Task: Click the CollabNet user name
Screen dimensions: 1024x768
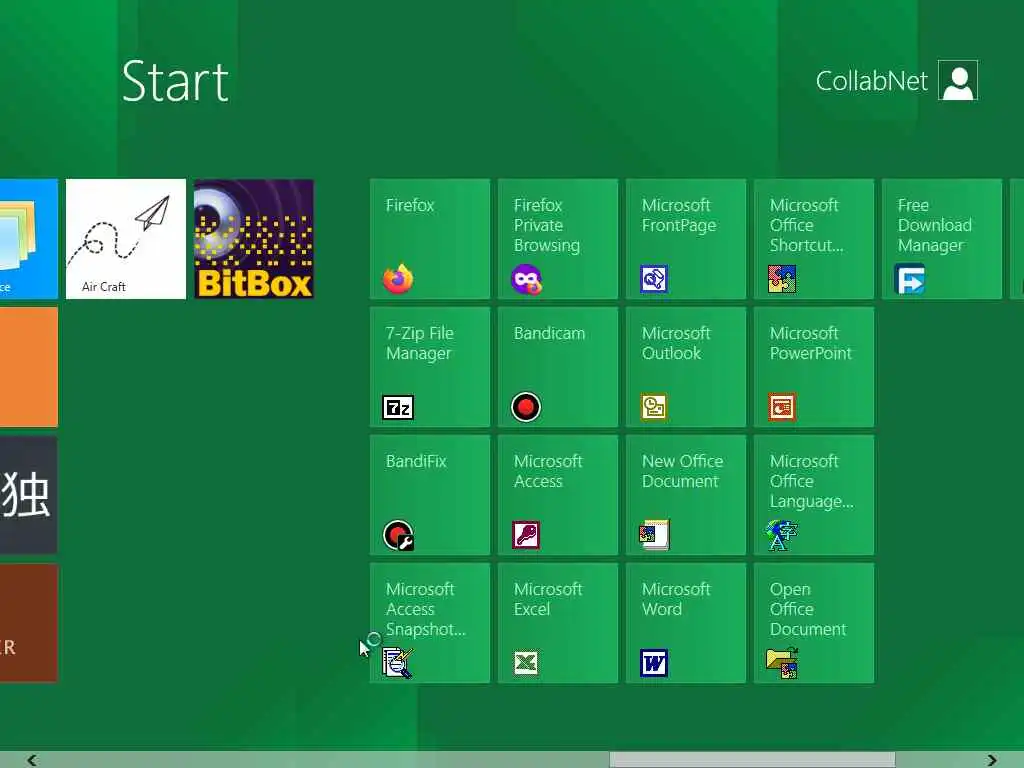Action: coord(871,81)
